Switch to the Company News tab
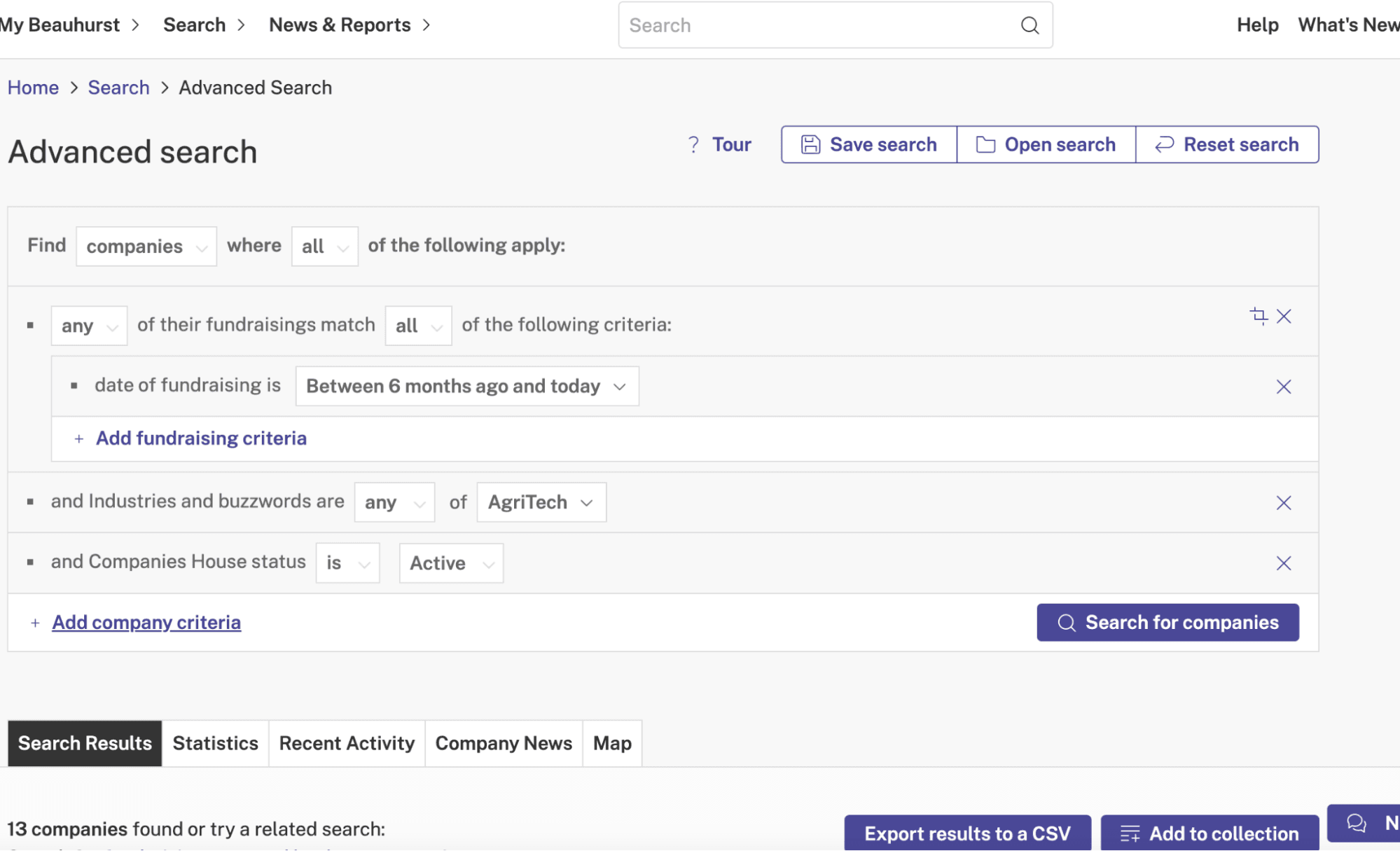The height and width of the screenshot is (851, 1400). click(504, 743)
